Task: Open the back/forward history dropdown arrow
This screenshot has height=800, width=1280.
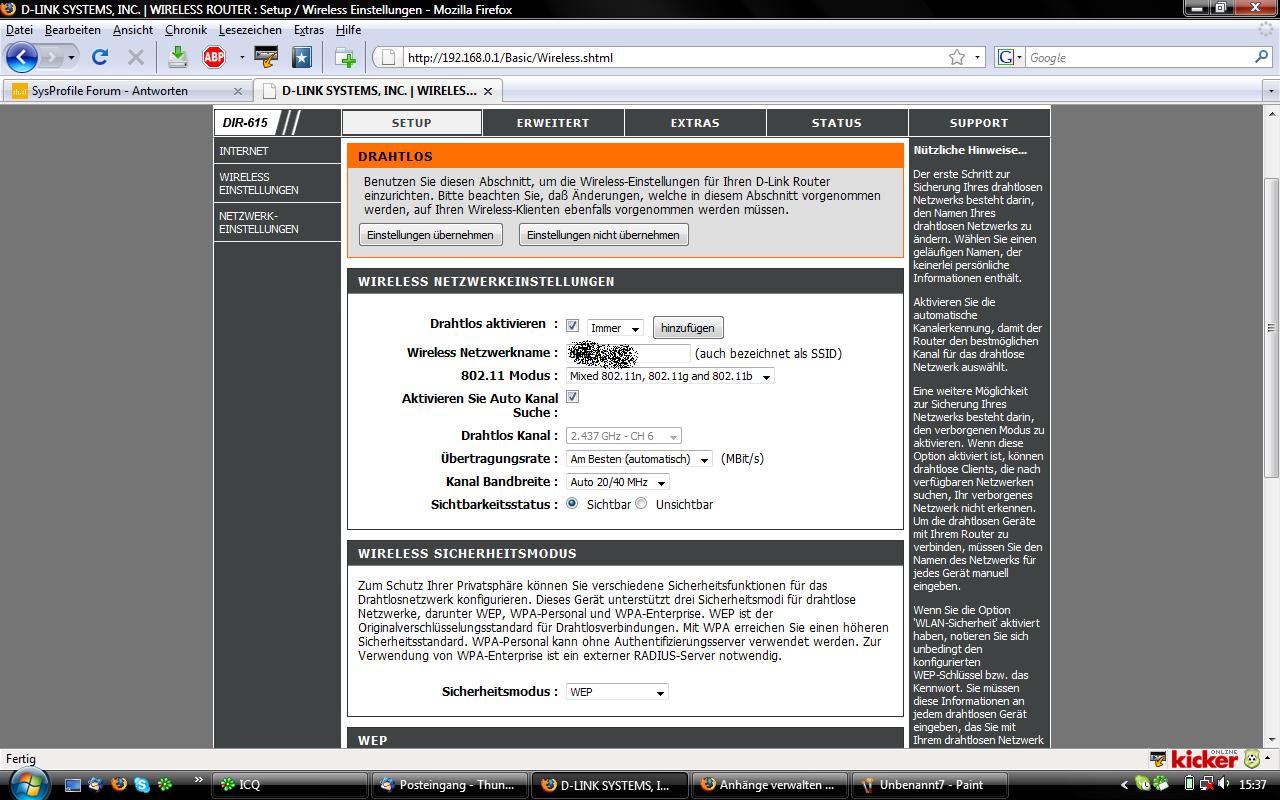Action: point(72,58)
